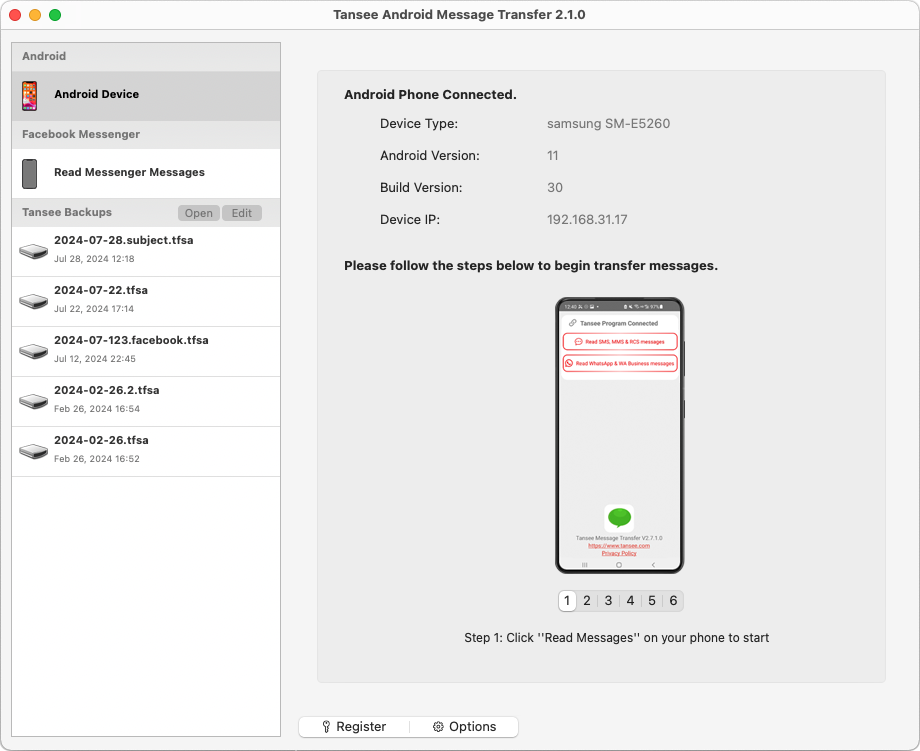The image size is (920, 751).
Task: Switch to step 2 of the guide
Action: coord(587,601)
